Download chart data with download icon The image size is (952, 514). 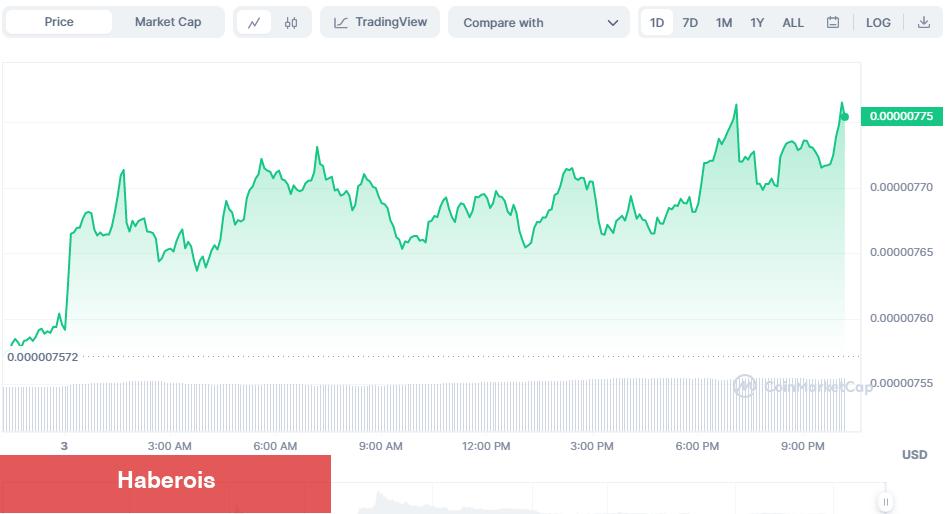click(923, 22)
